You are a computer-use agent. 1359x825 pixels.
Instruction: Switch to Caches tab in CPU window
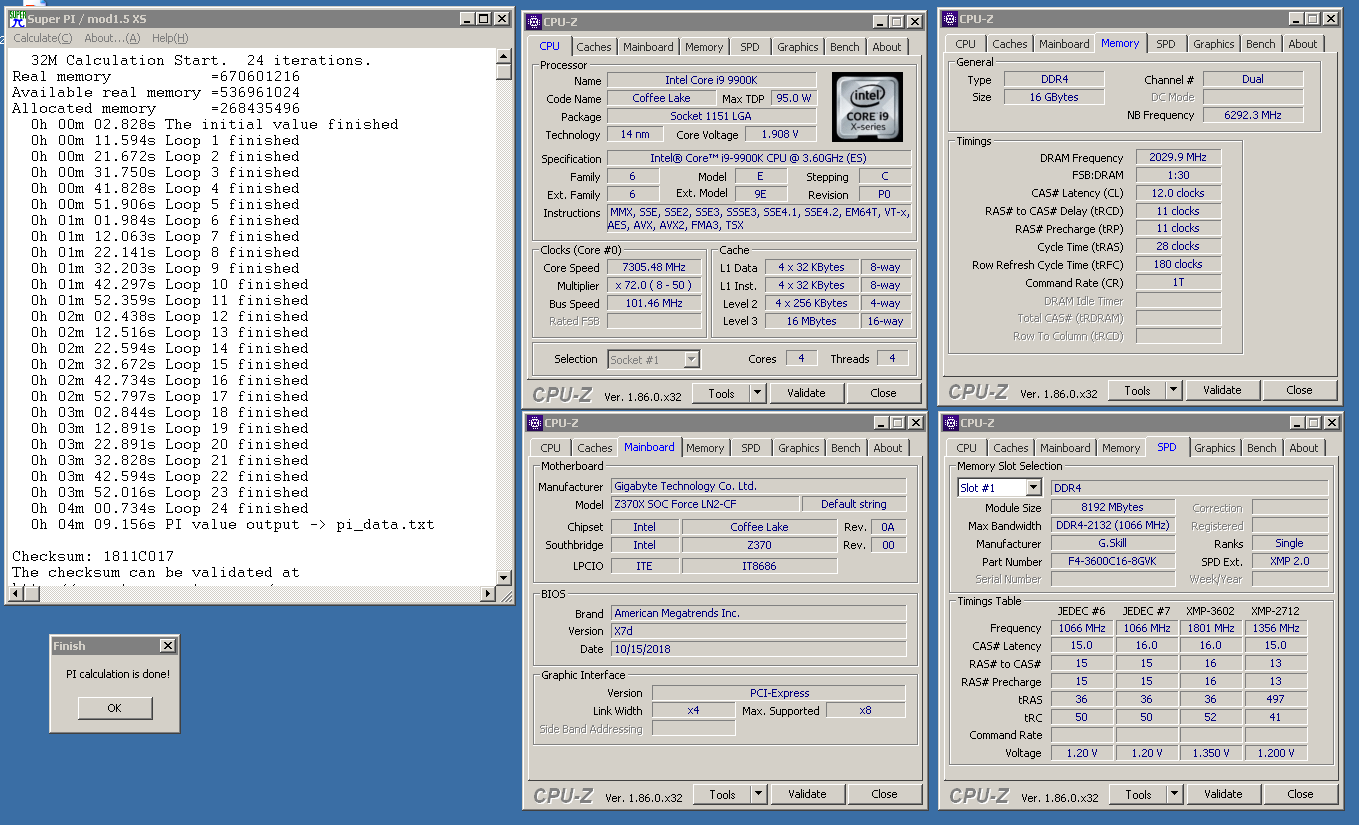pos(594,47)
